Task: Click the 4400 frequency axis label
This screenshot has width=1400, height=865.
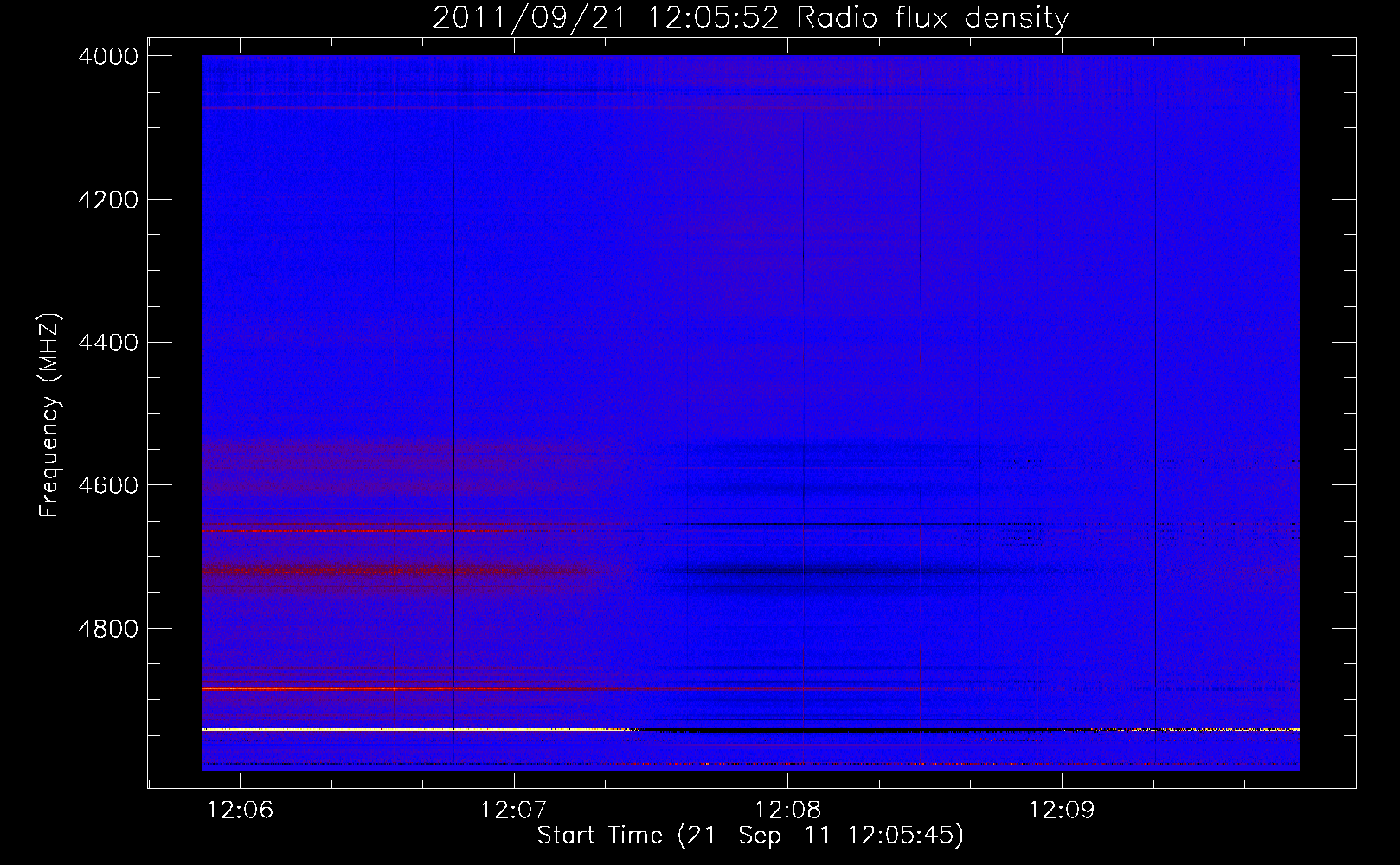Action: point(108,343)
